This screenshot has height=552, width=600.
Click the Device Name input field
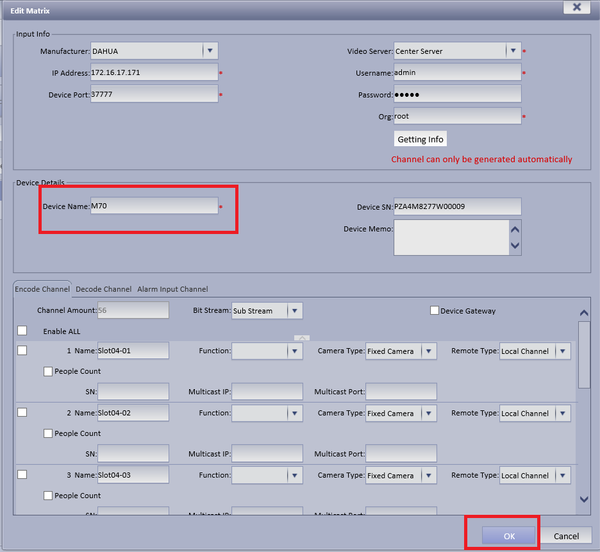click(x=154, y=206)
